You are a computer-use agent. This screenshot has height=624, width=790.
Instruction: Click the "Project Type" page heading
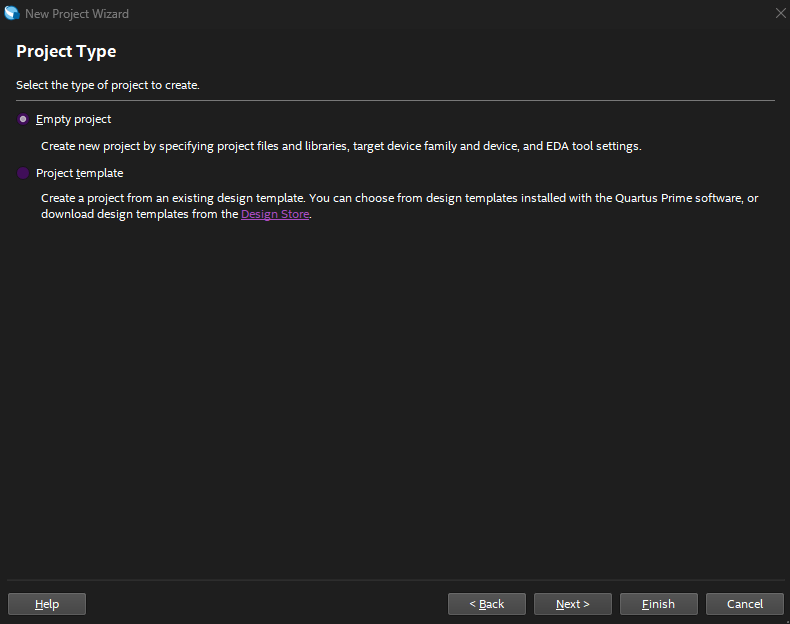point(66,51)
